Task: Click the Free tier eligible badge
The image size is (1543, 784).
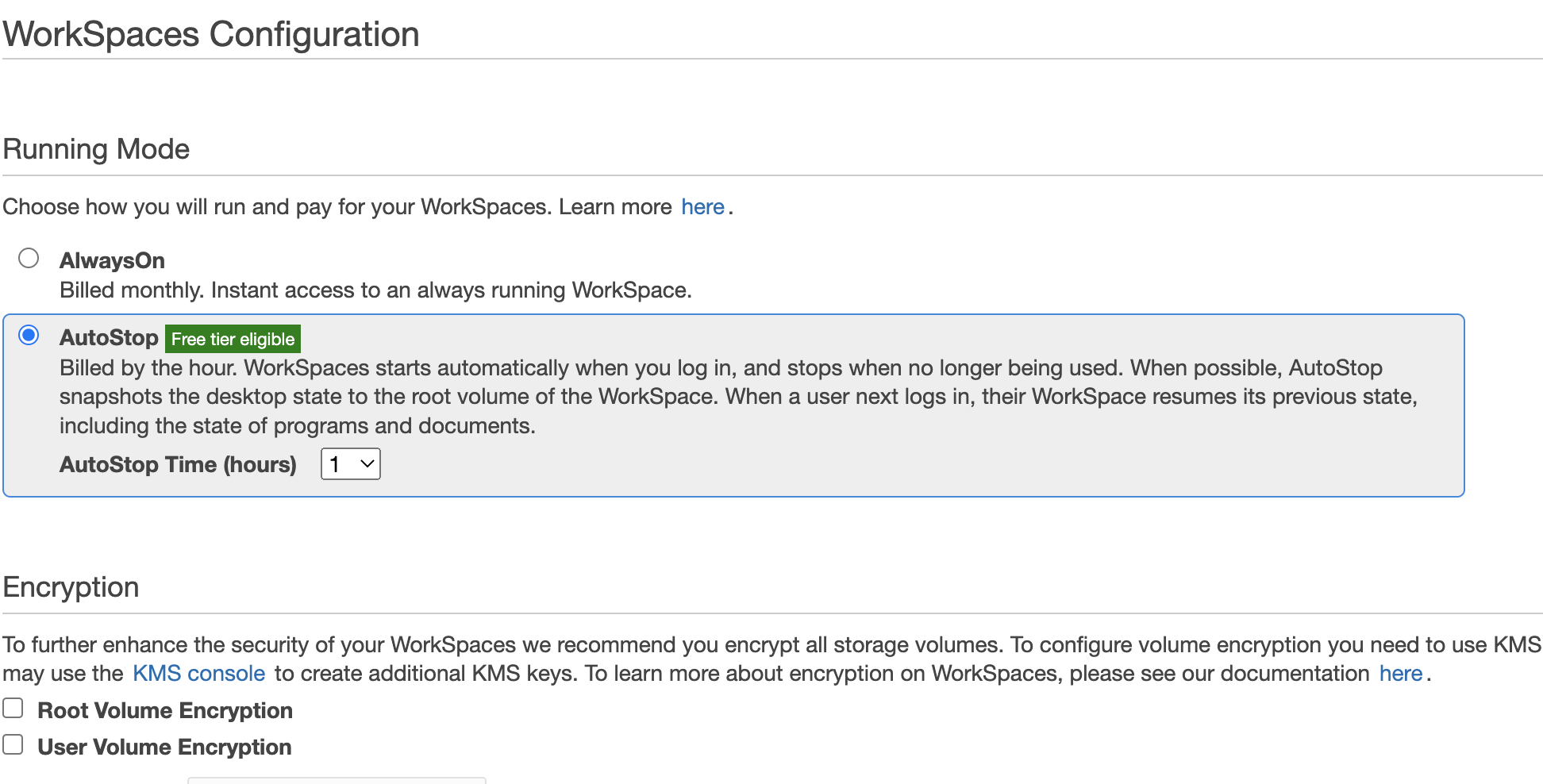Action: point(233,339)
